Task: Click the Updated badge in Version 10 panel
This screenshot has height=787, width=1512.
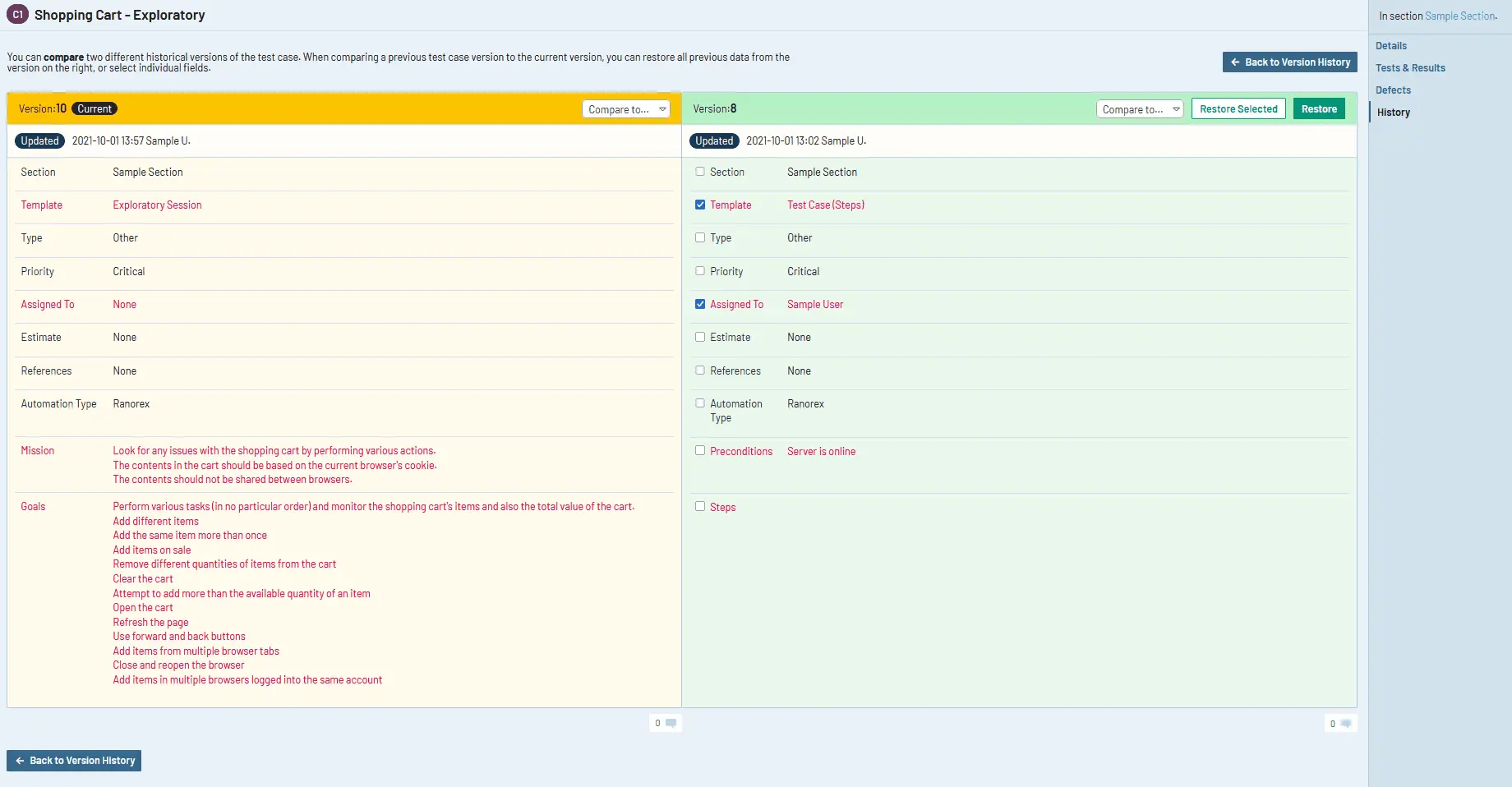Action: point(40,140)
